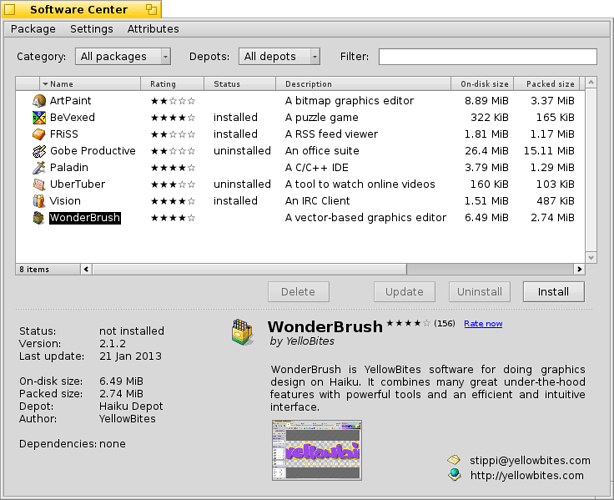Image resolution: width=614 pixels, height=500 pixels.
Task: Open the stippi@yellowbites.com email link
Action: pos(530,460)
